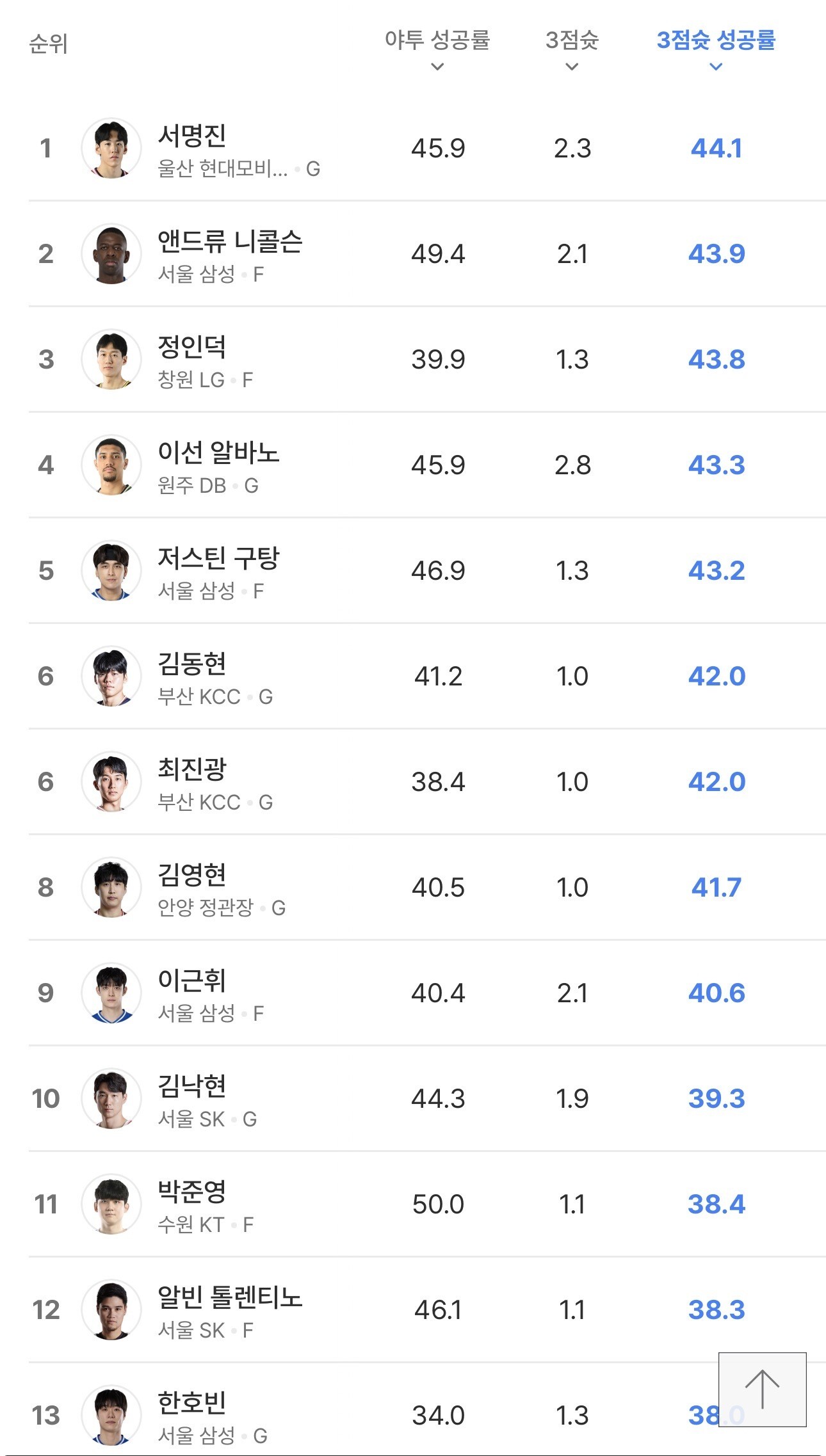This screenshot has height=1456, width=826.
Task: Open player name 정인덕
Action: click(192, 347)
